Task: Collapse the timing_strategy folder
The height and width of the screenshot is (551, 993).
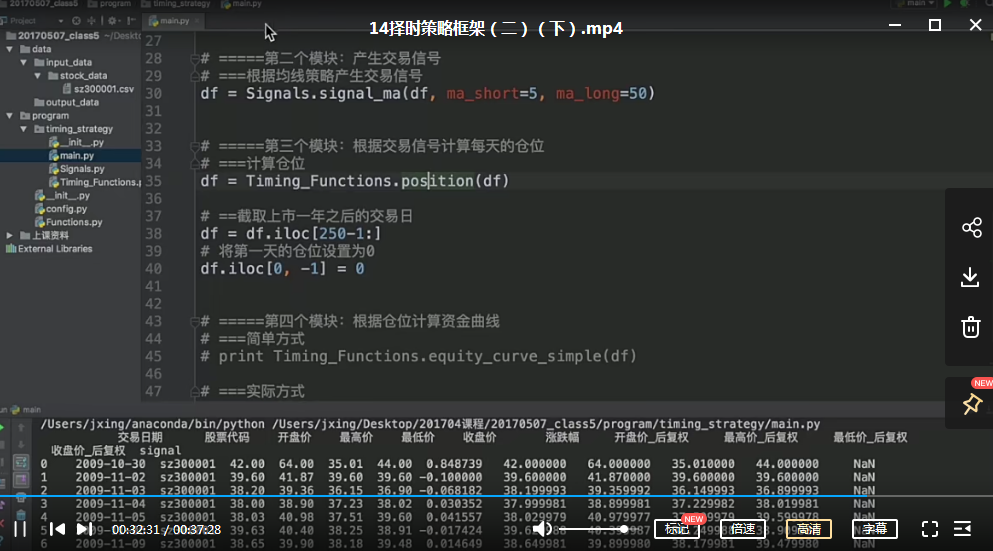Action: click(23, 129)
